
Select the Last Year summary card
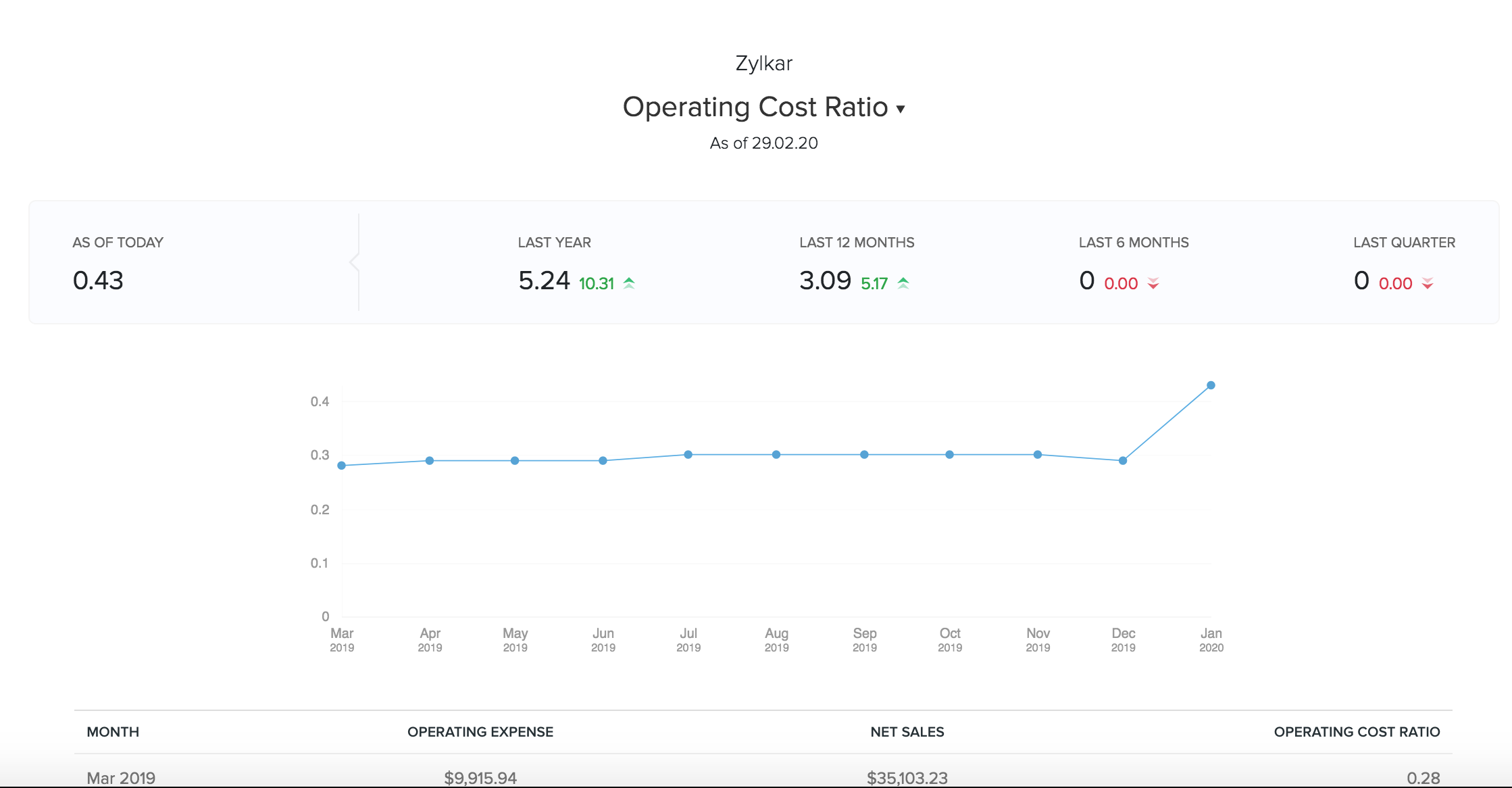[x=576, y=264]
